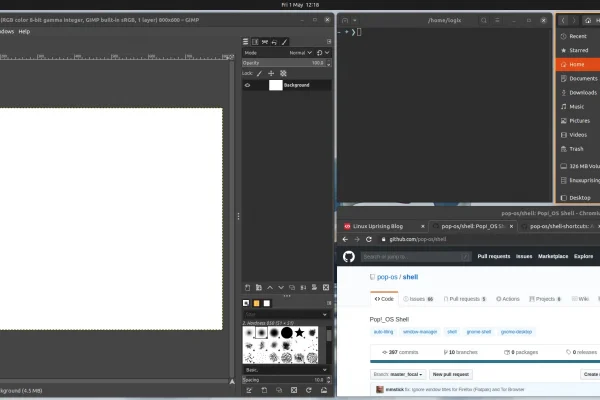The image size is (600, 400).
Task: Open the layers dock configure menu button
Action: (x=329, y=41)
